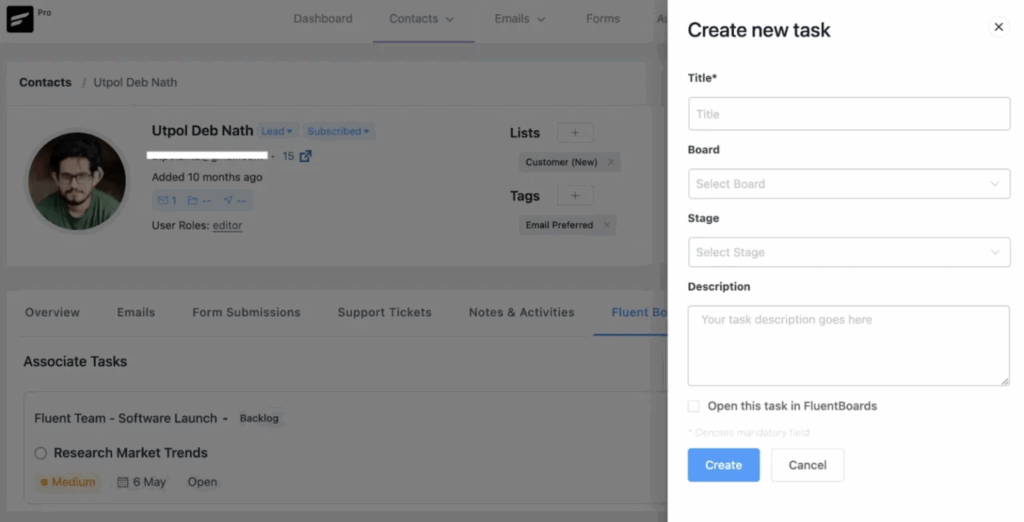This screenshot has width=1024, height=522.
Task: Open the Select Board dropdown
Action: click(x=848, y=184)
